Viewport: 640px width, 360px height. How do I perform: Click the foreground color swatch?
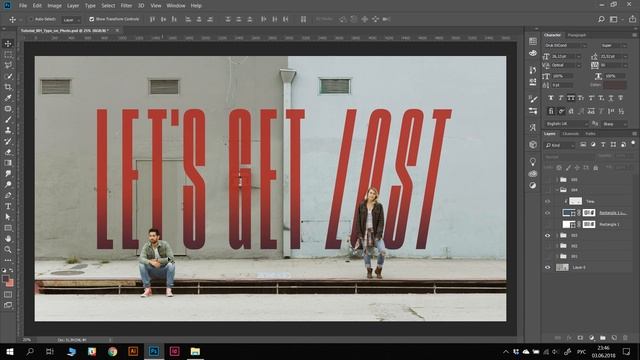(x=5, y=279)
